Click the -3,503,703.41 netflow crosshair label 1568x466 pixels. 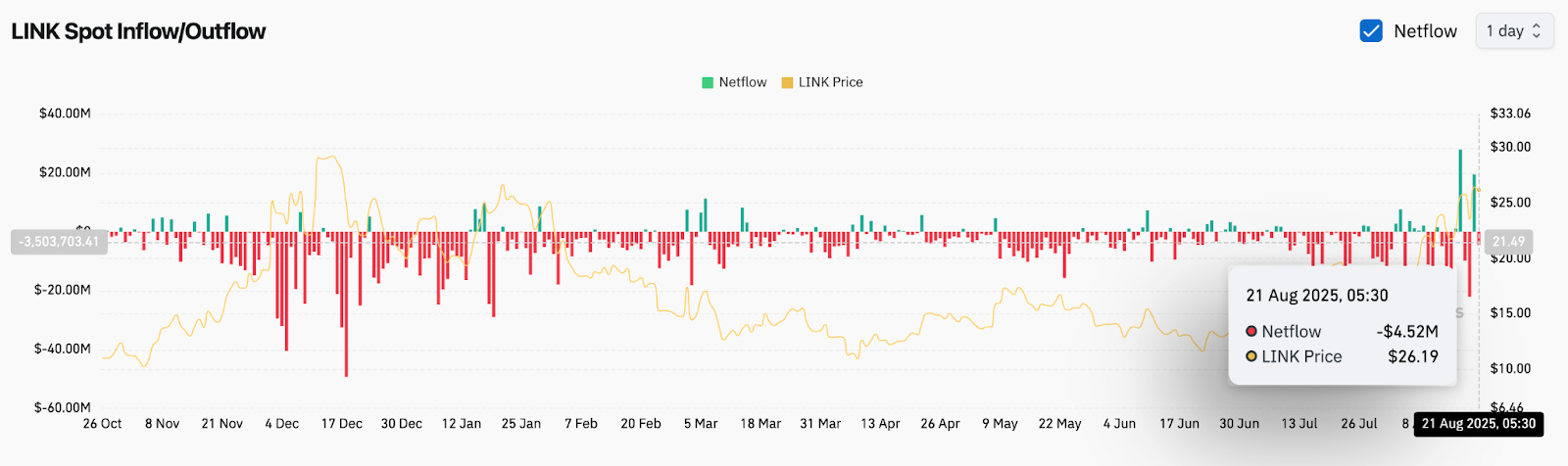[59, 242]
